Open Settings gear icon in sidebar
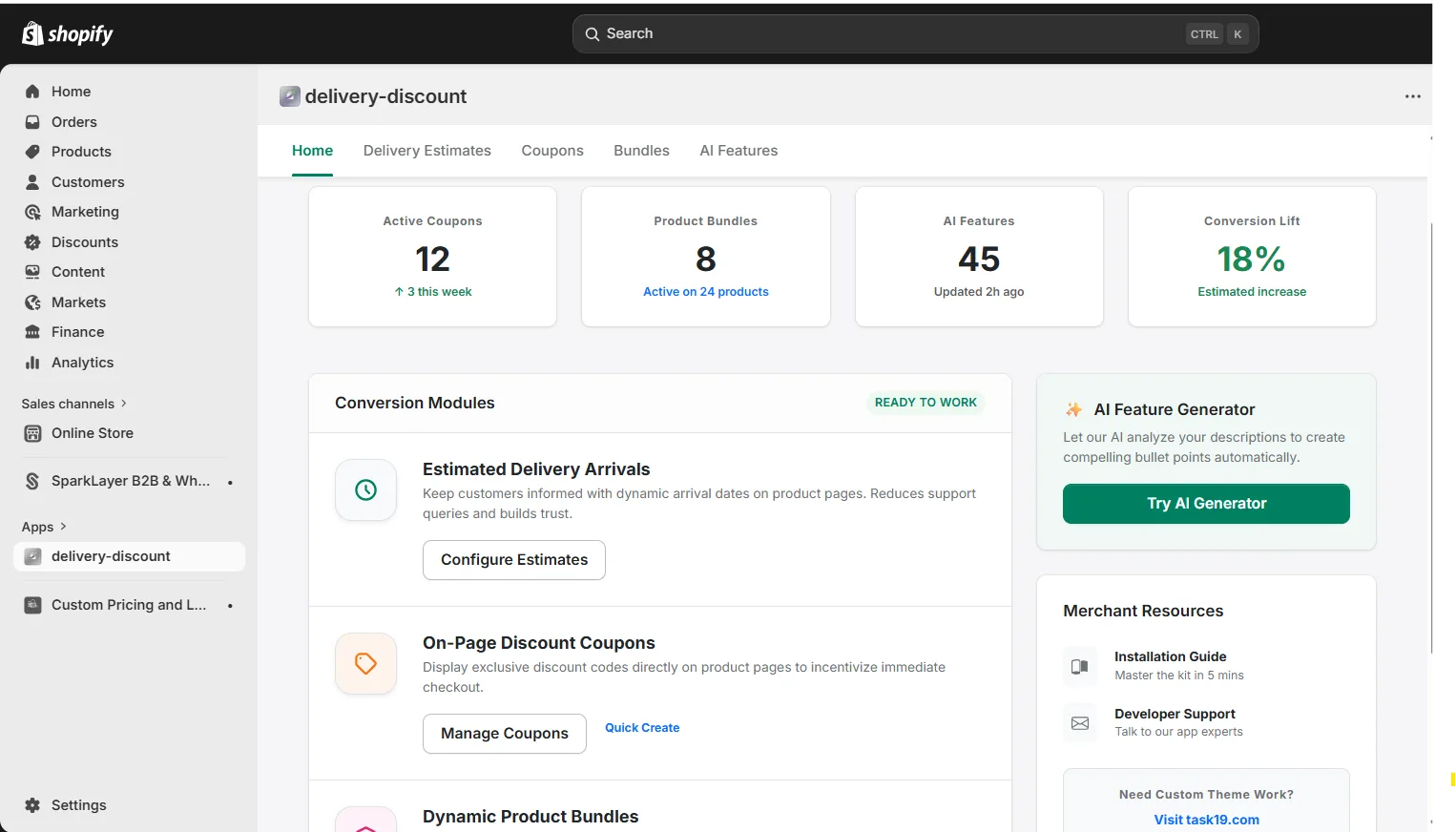This screenshot has height=832, width=1456. pos(32,805)
